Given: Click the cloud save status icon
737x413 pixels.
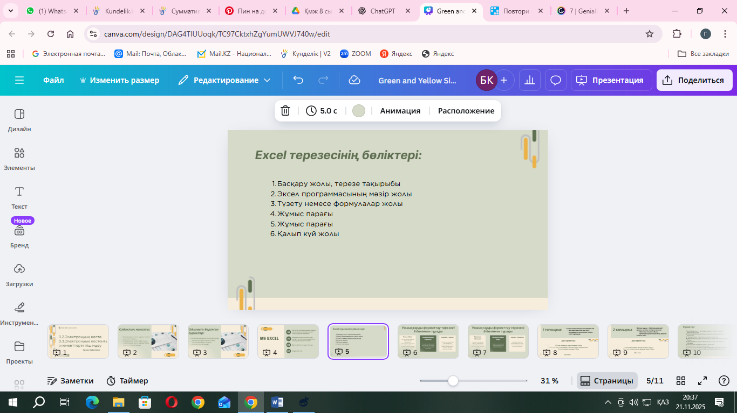Looking at the screenshot, I should (x=354, y=80).
